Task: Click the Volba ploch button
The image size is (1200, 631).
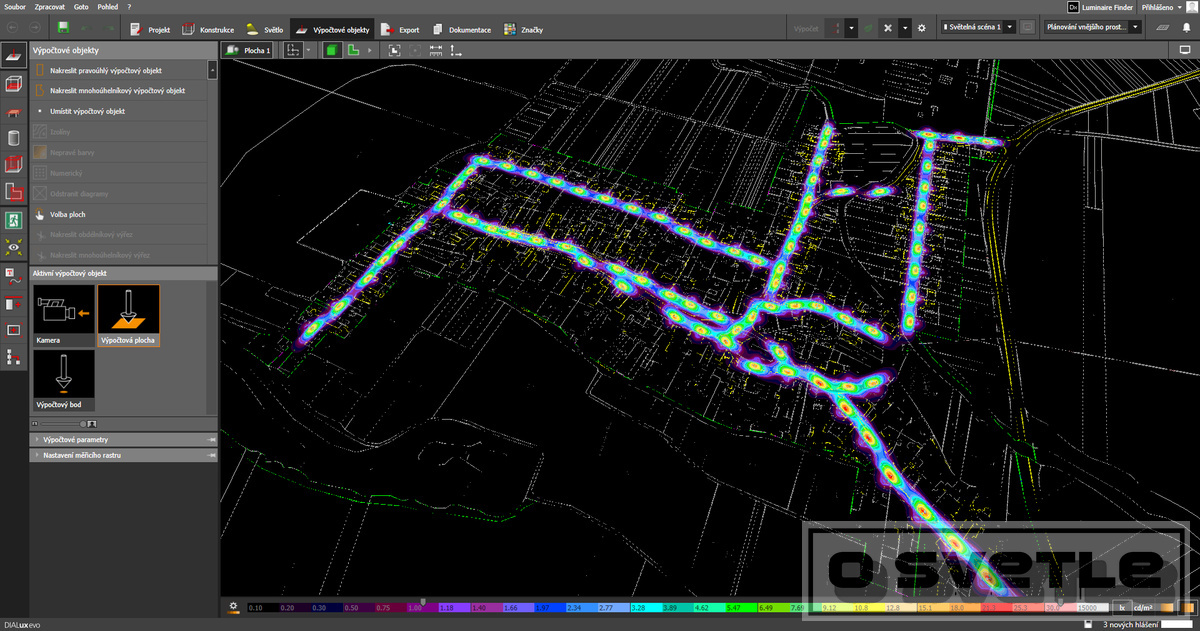Action: coord(66,214)
